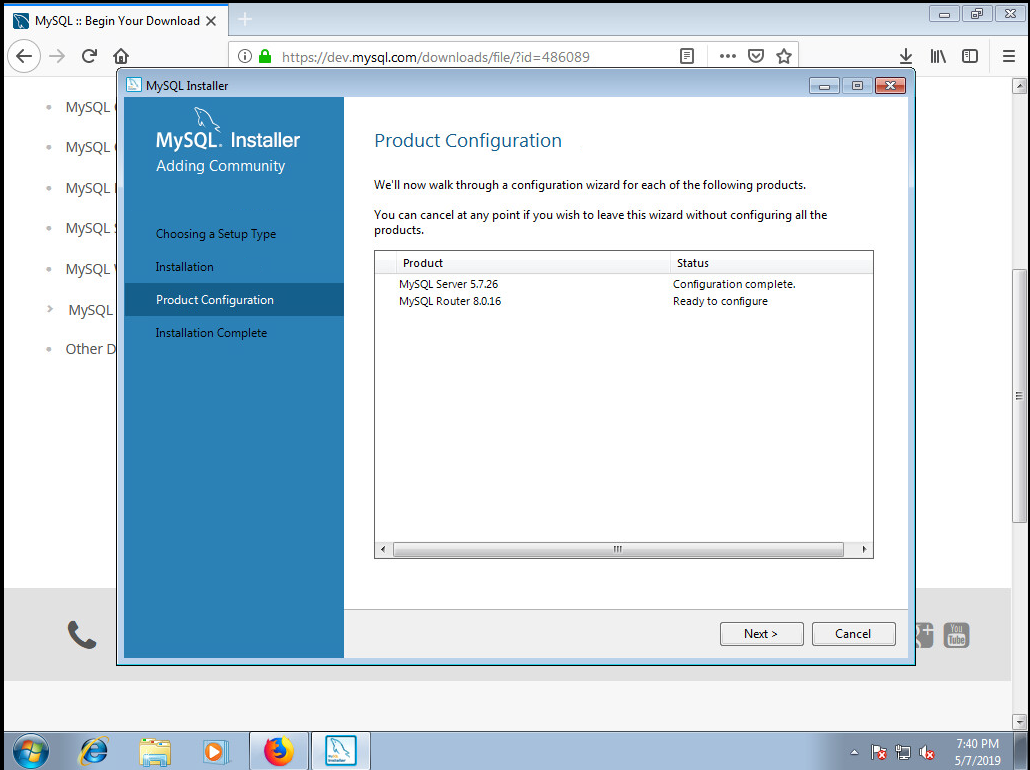Maximize the MySQL Installer window
Screen dimensions: 1030x770
click(x=857, y=85)
